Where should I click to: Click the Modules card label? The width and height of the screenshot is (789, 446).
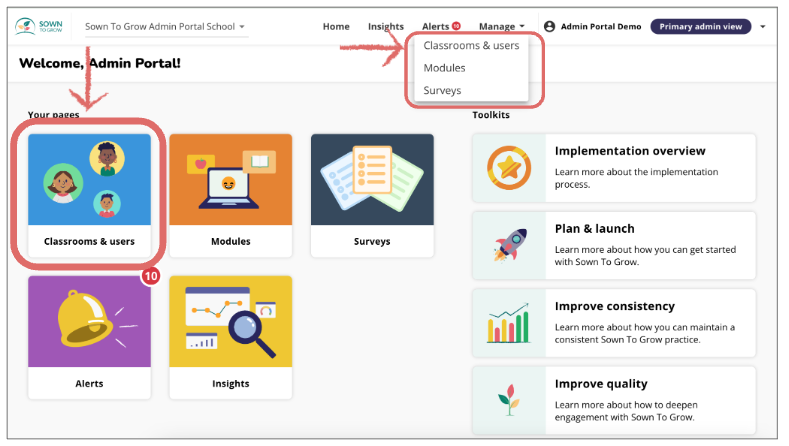point(230,242)
